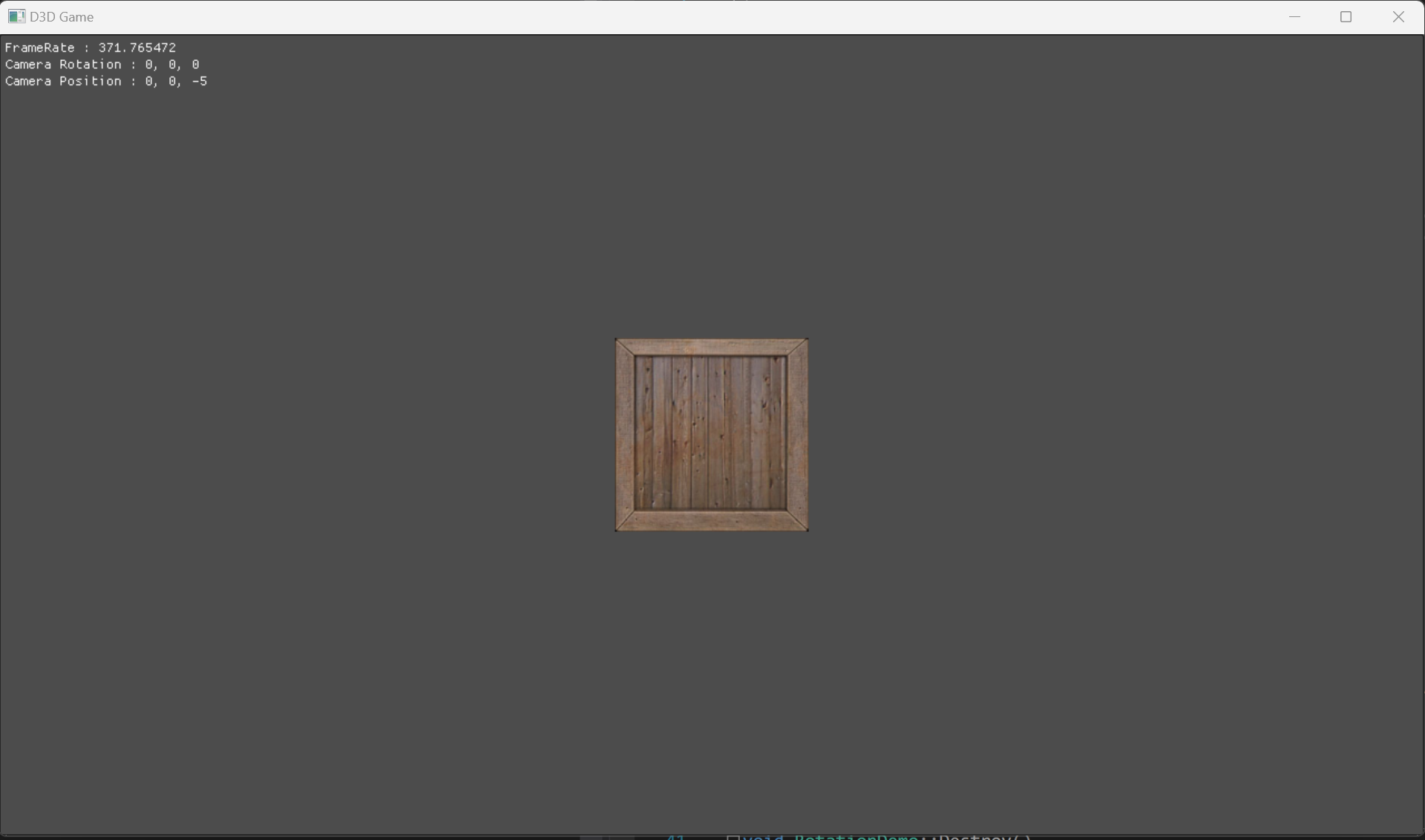
Task: Click the crate's left wooden frame edge
Action: [x=625, y=435]
